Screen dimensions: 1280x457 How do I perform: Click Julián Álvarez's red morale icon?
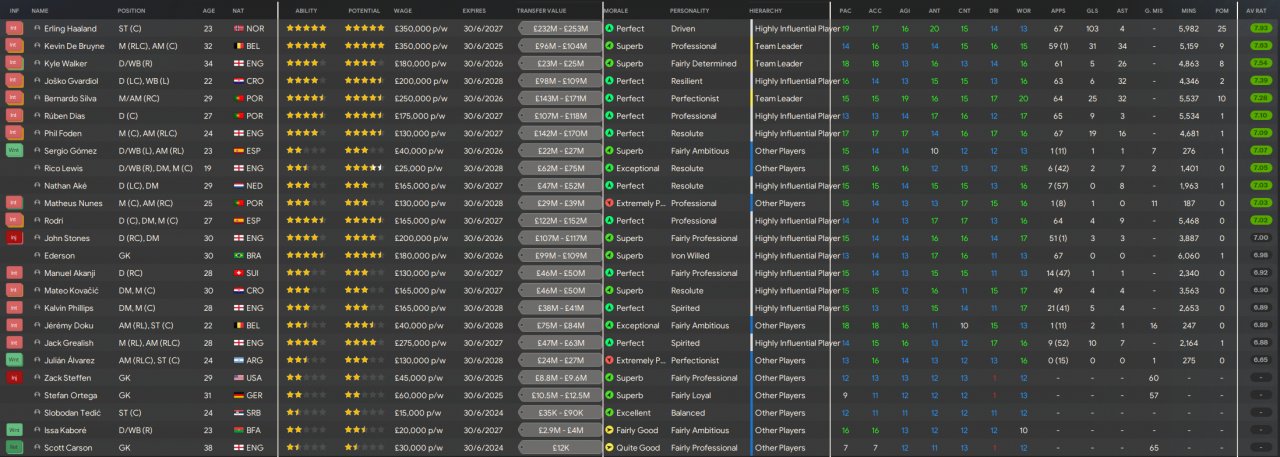tap(610, 361)
